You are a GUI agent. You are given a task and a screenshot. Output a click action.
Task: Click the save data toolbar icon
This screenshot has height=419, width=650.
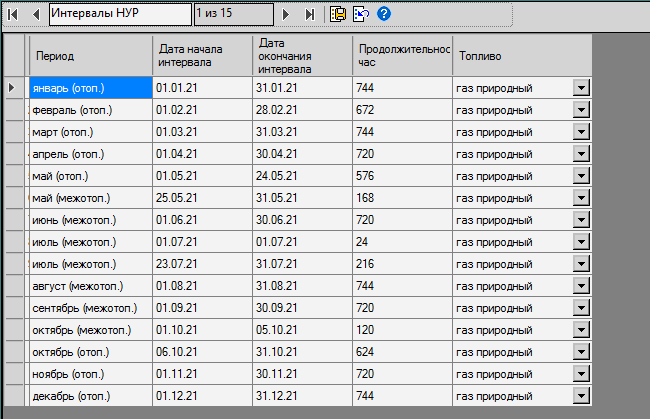coord(338,14)
